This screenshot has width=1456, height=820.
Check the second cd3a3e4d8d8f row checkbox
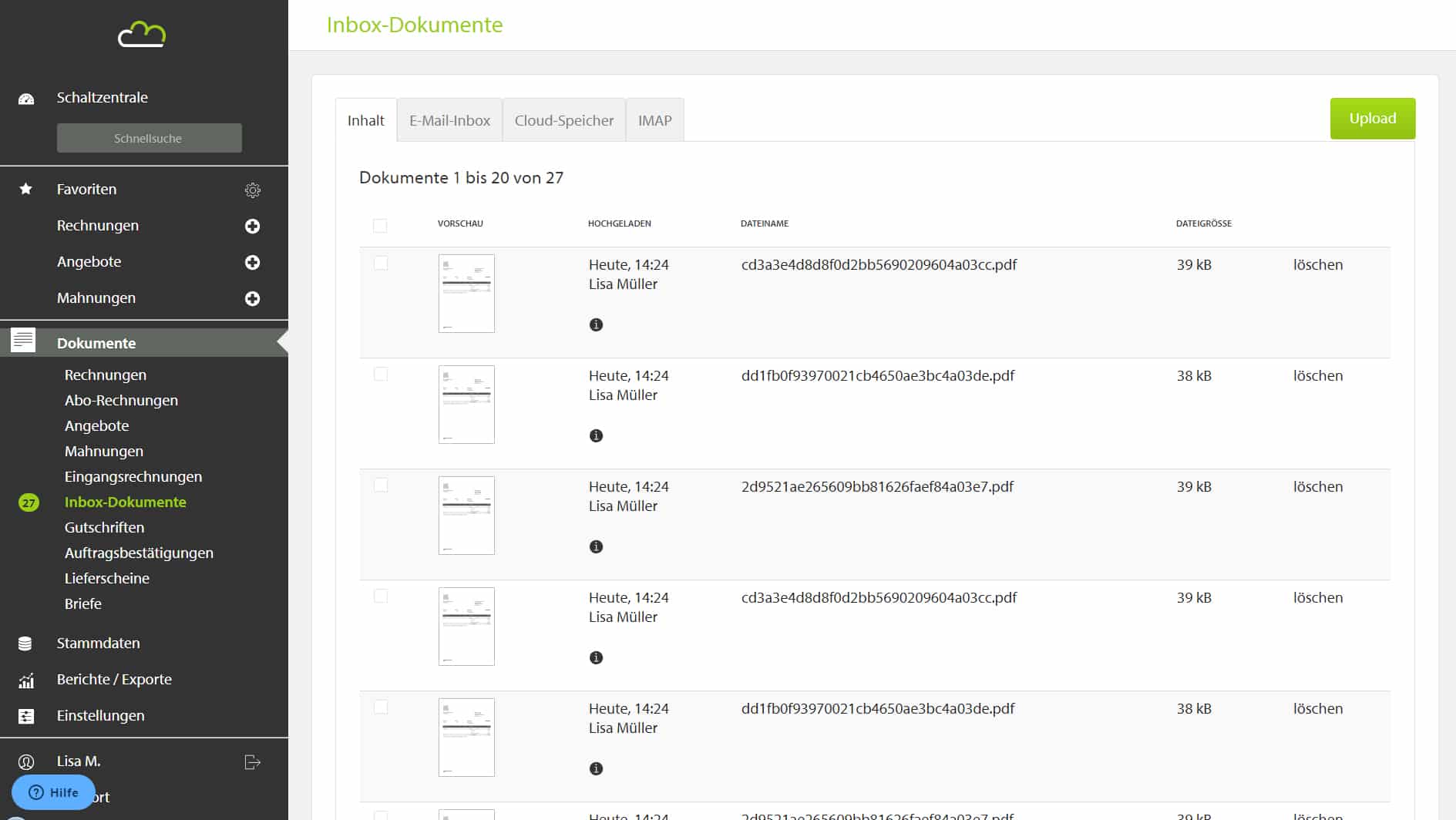pos(381,597)
